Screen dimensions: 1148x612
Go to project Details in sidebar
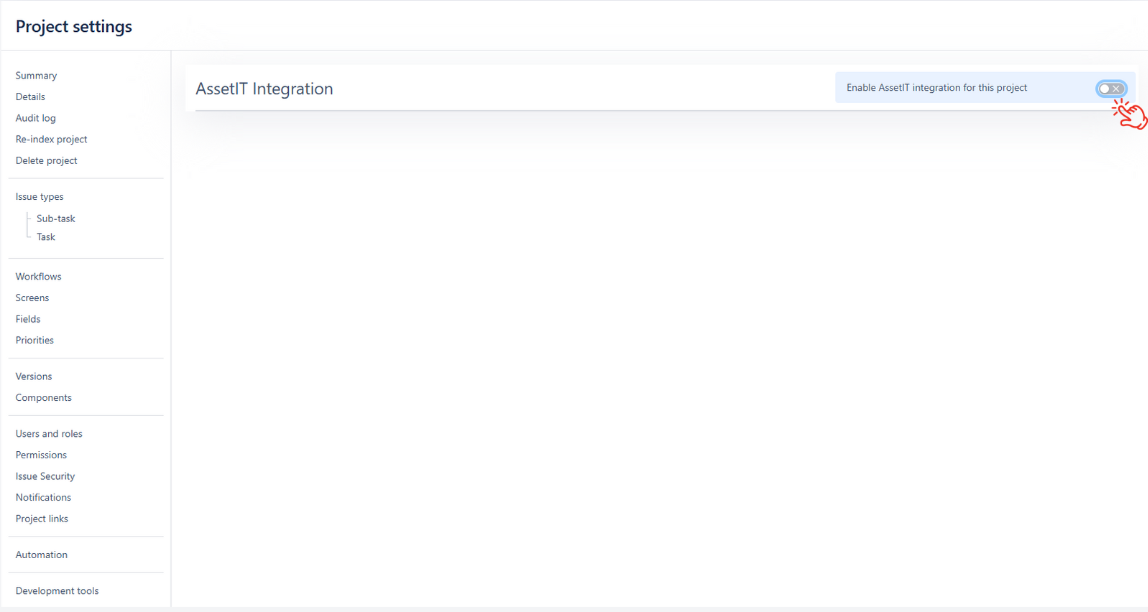[30, 97]
